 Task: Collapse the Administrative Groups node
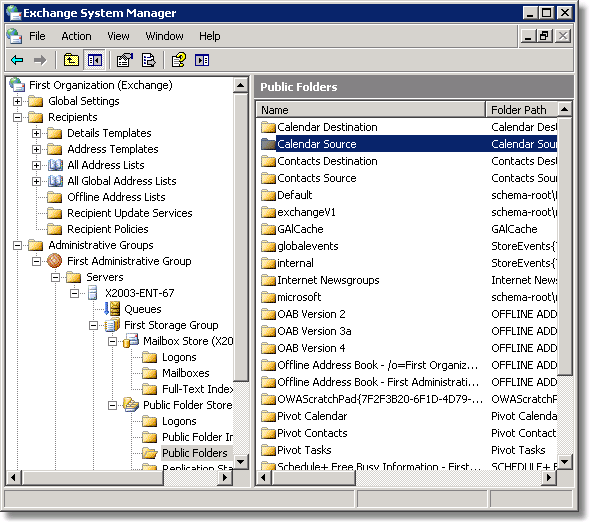coord(17,245)
